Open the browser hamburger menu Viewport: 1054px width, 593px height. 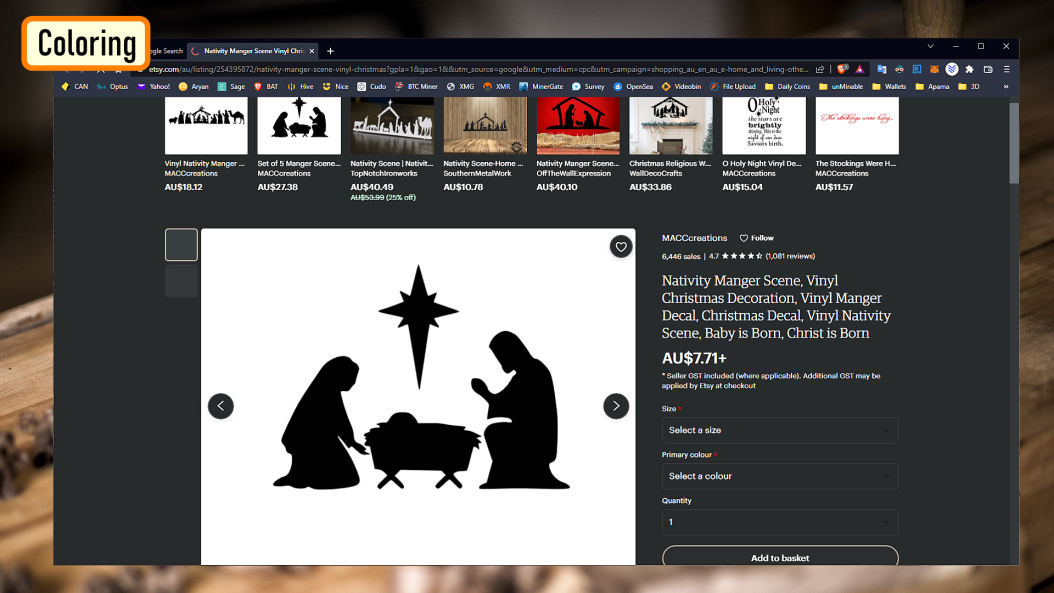pyautogui.click(x=1006, y=69)
